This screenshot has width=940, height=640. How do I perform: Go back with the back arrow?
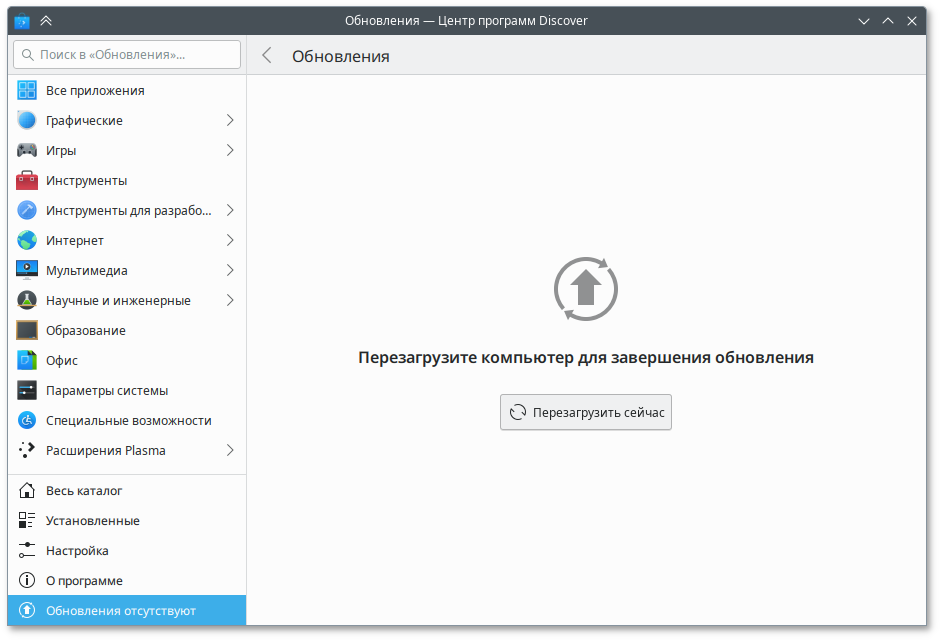pos(266,55)
